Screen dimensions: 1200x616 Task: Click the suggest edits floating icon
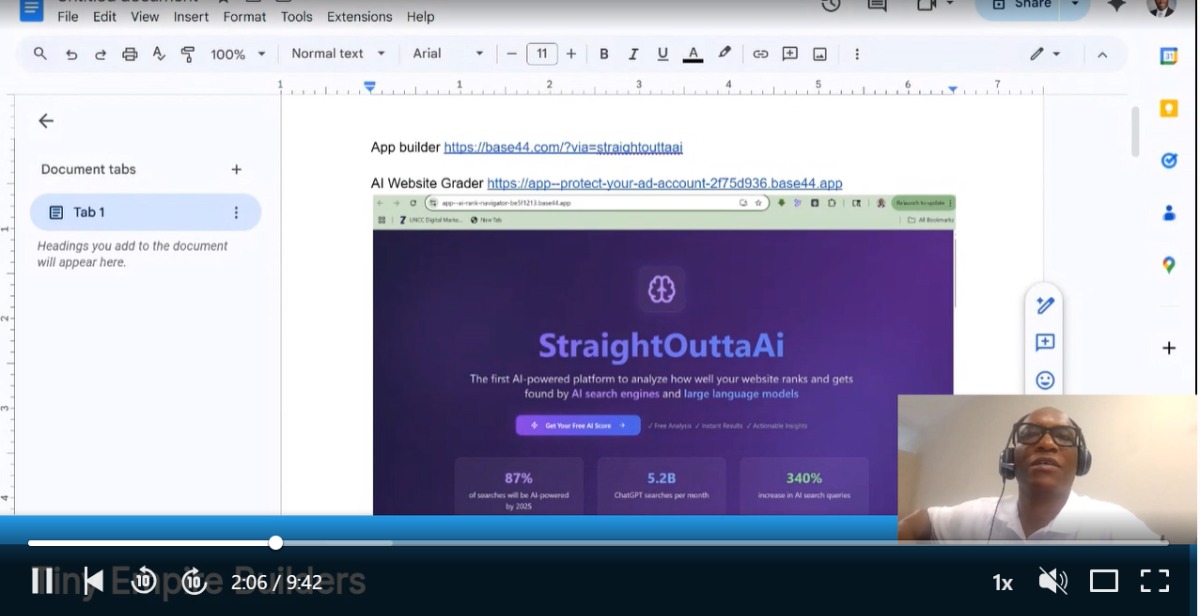tap(1045, 305)
